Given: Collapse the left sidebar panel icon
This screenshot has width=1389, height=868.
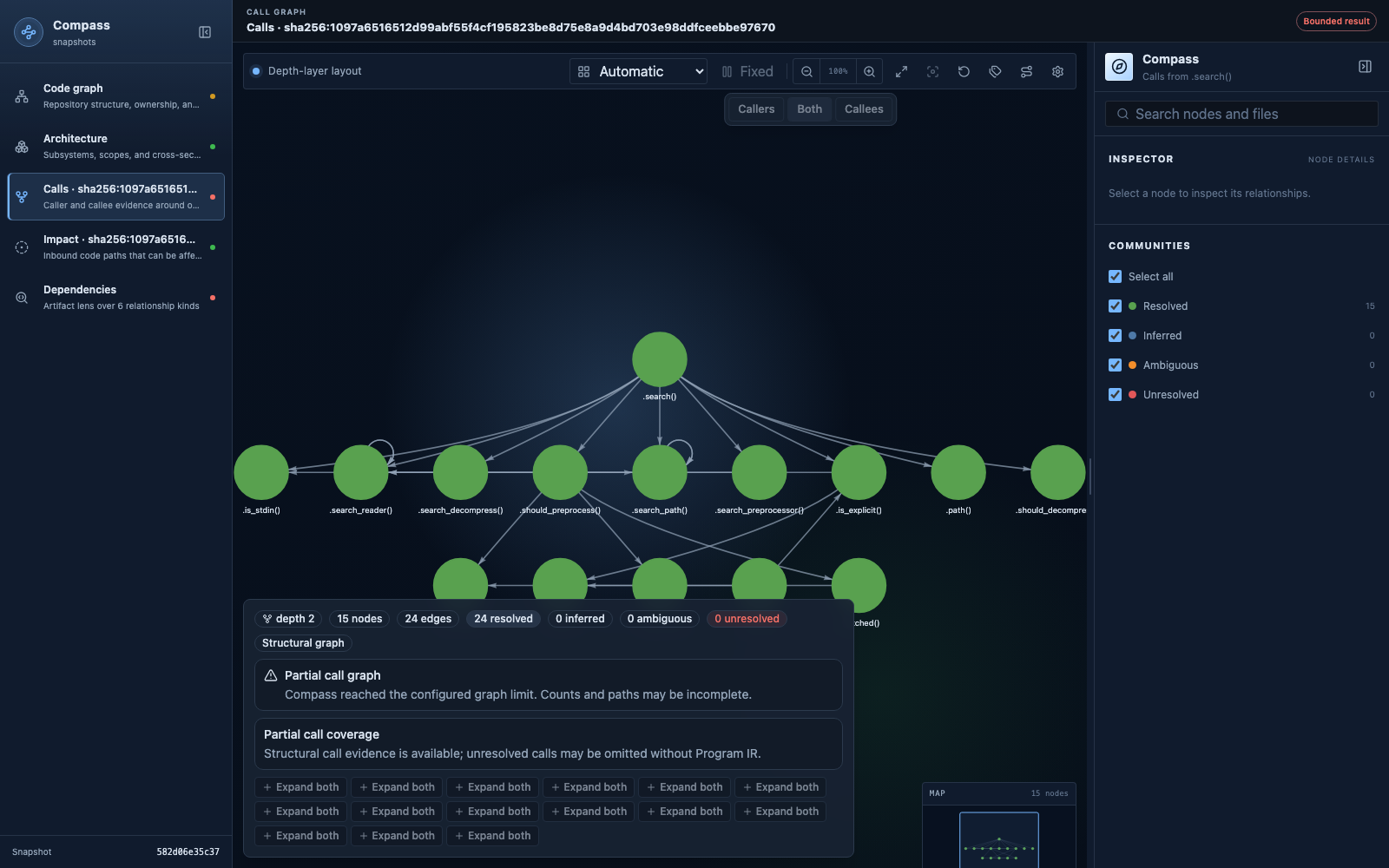Looking at the screenshot, I should (x=205, y=32).
